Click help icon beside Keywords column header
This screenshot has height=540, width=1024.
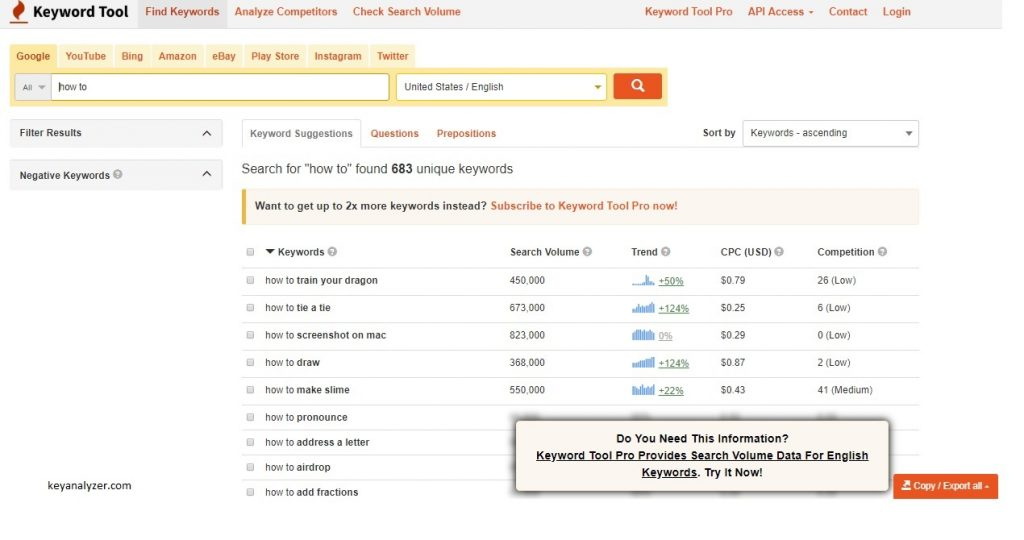(x=332, y=251)
